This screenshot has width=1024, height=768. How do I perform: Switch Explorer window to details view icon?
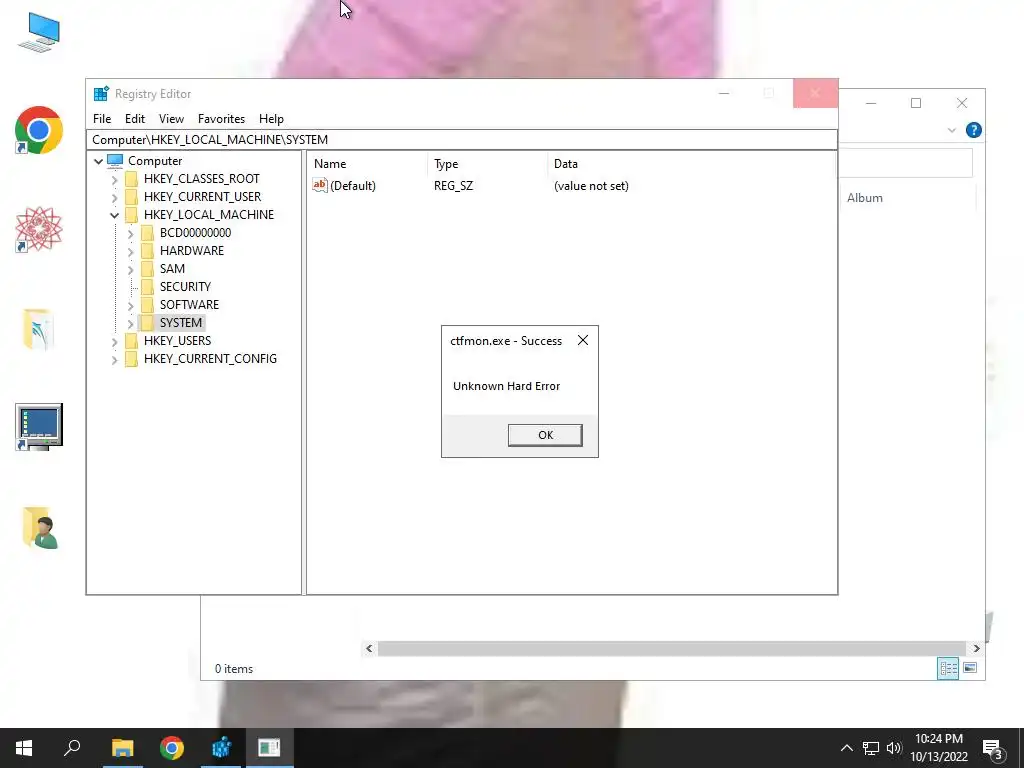click(x=948, y=668)
